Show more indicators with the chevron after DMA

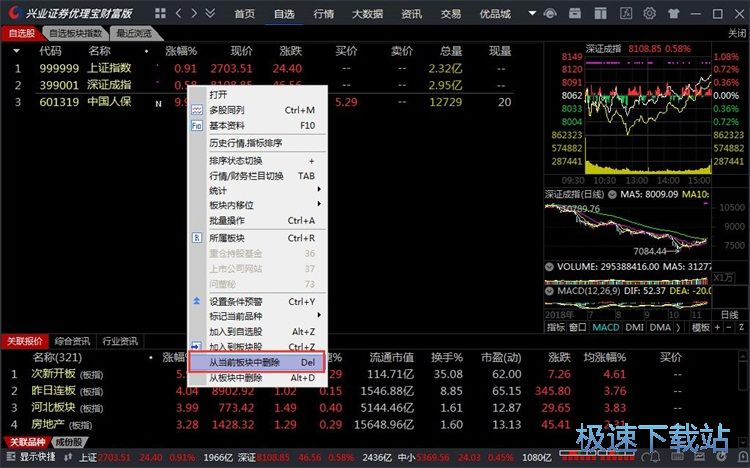678,327
